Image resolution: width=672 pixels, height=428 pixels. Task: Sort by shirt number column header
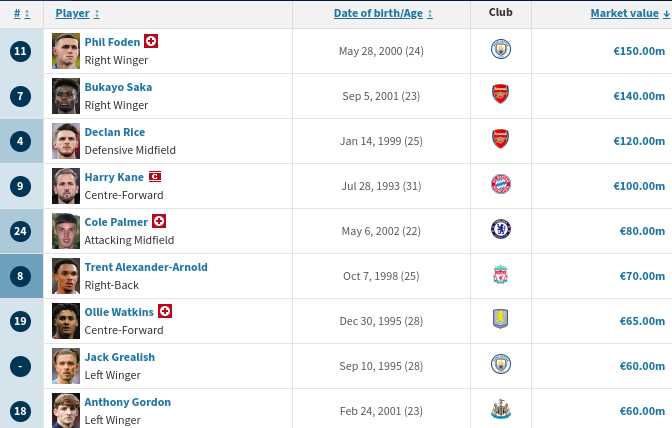(x=18, y=14)
